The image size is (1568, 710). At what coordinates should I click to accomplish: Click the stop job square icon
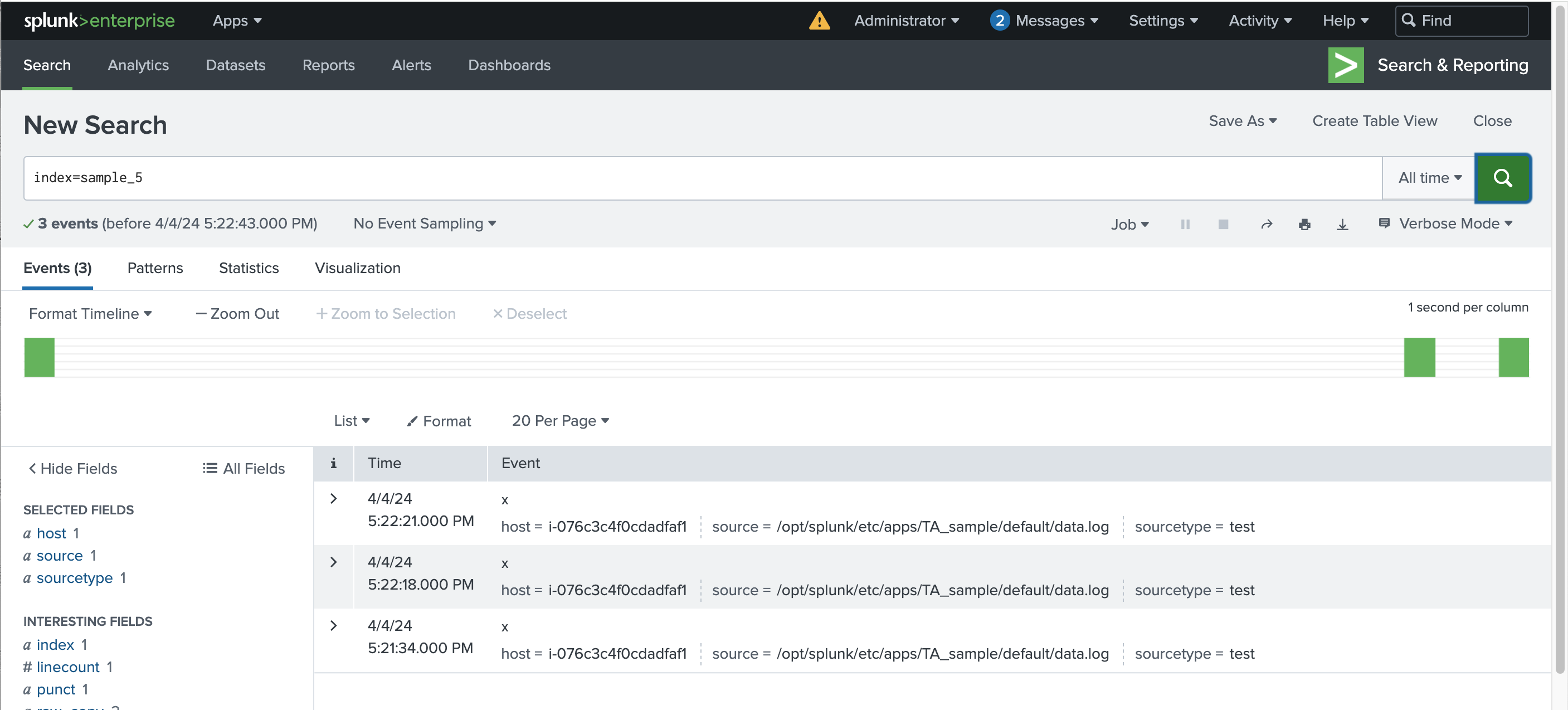(x=1223, y=224)
